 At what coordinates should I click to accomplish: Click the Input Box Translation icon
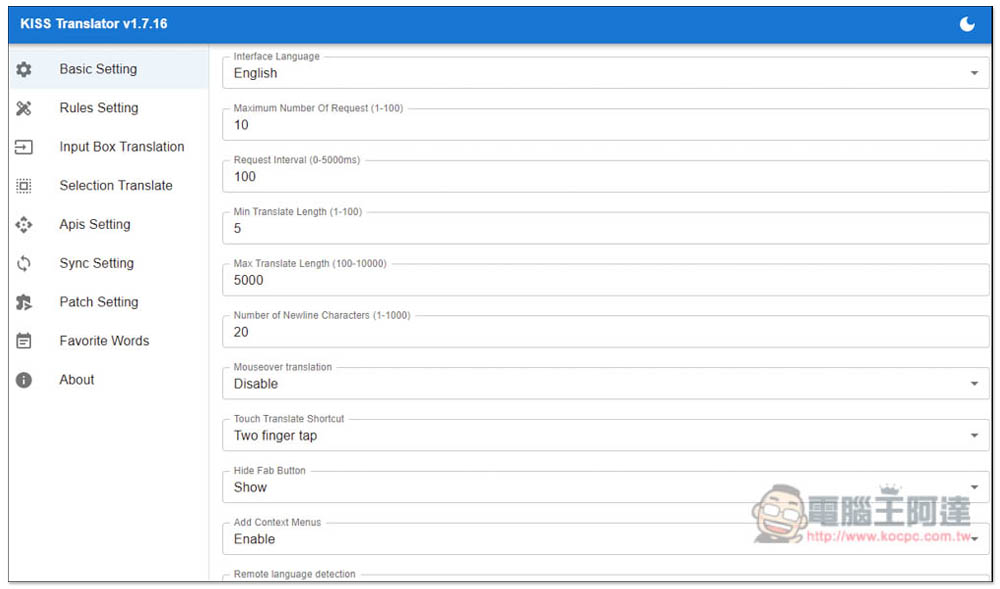24,147
